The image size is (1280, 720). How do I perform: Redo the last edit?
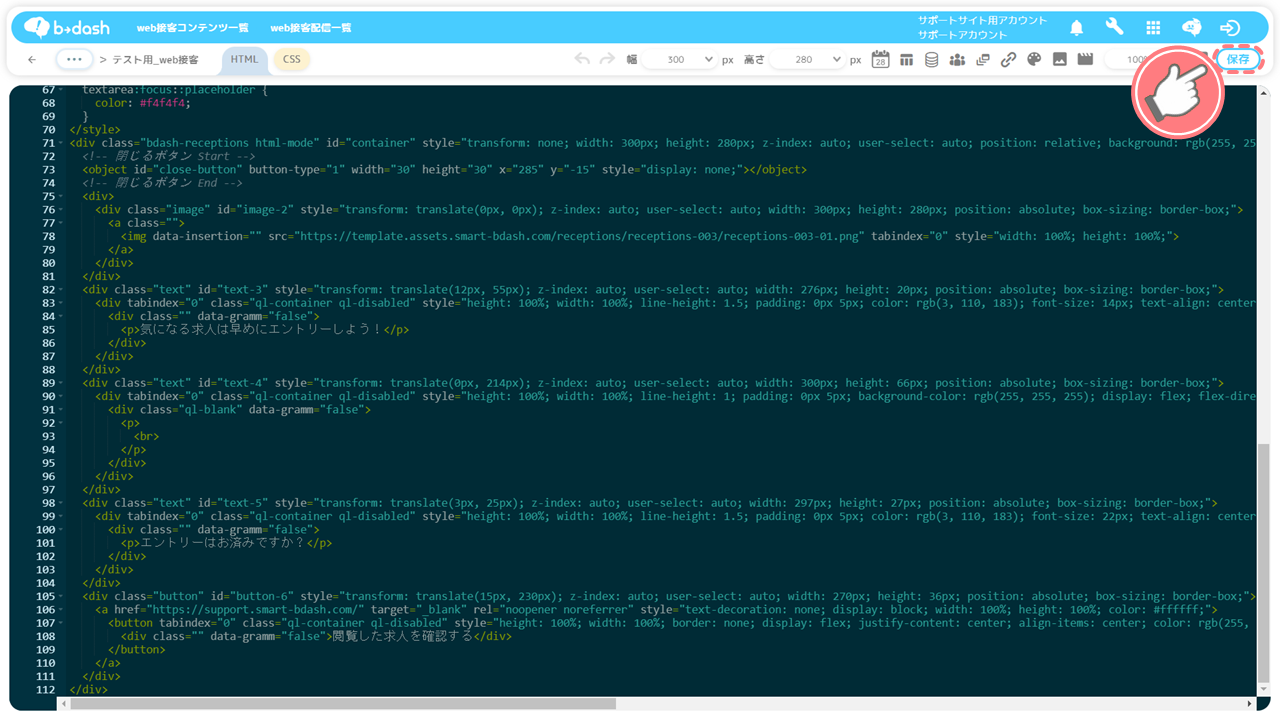pyautogui.click(x=607, y=60)
